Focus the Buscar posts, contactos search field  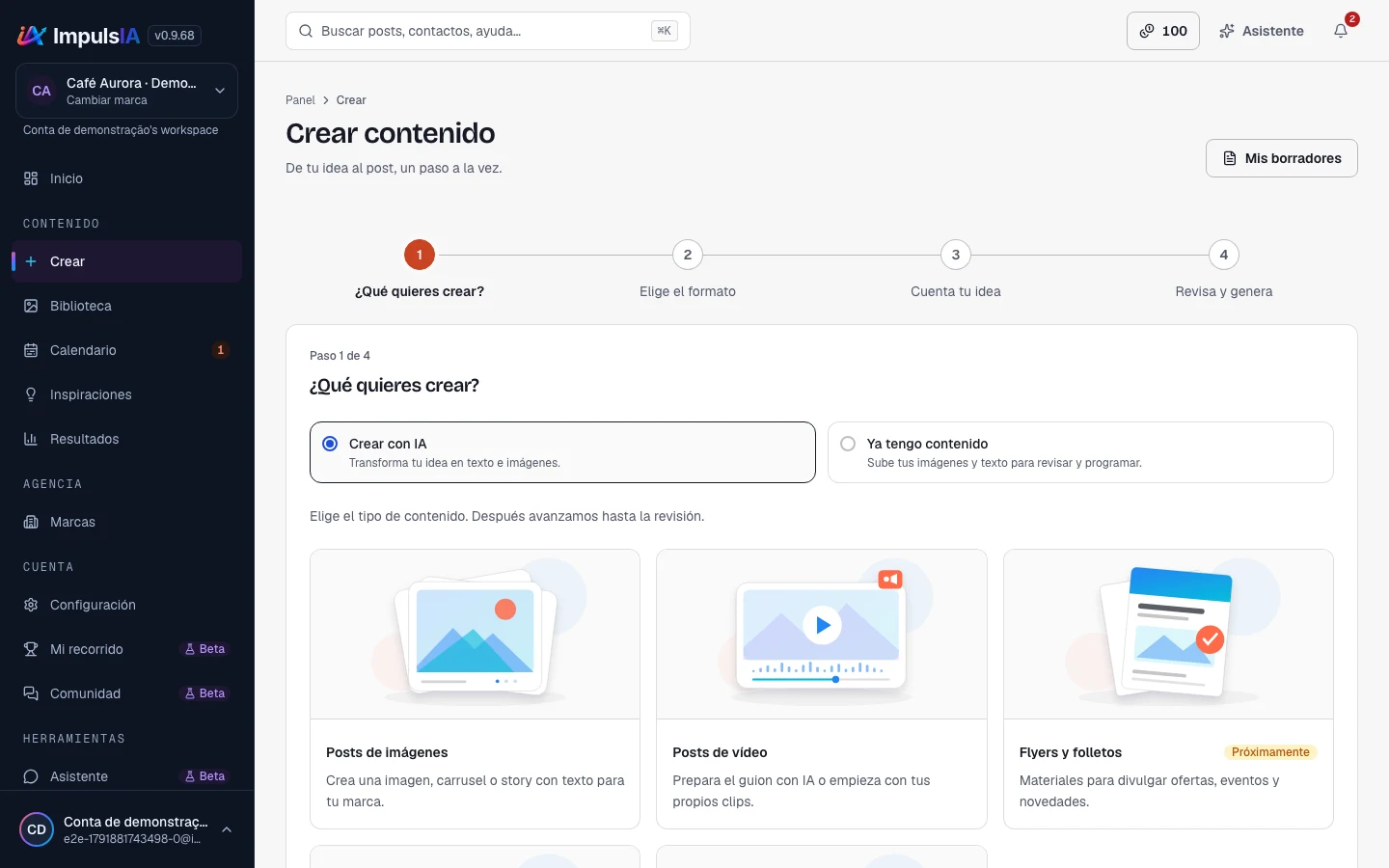pyautogui.click(x=488, y=31)
